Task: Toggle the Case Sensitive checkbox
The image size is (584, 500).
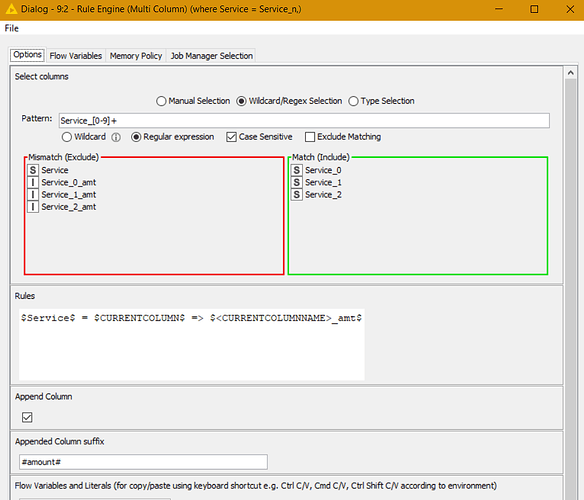Action: click(231, 137)
